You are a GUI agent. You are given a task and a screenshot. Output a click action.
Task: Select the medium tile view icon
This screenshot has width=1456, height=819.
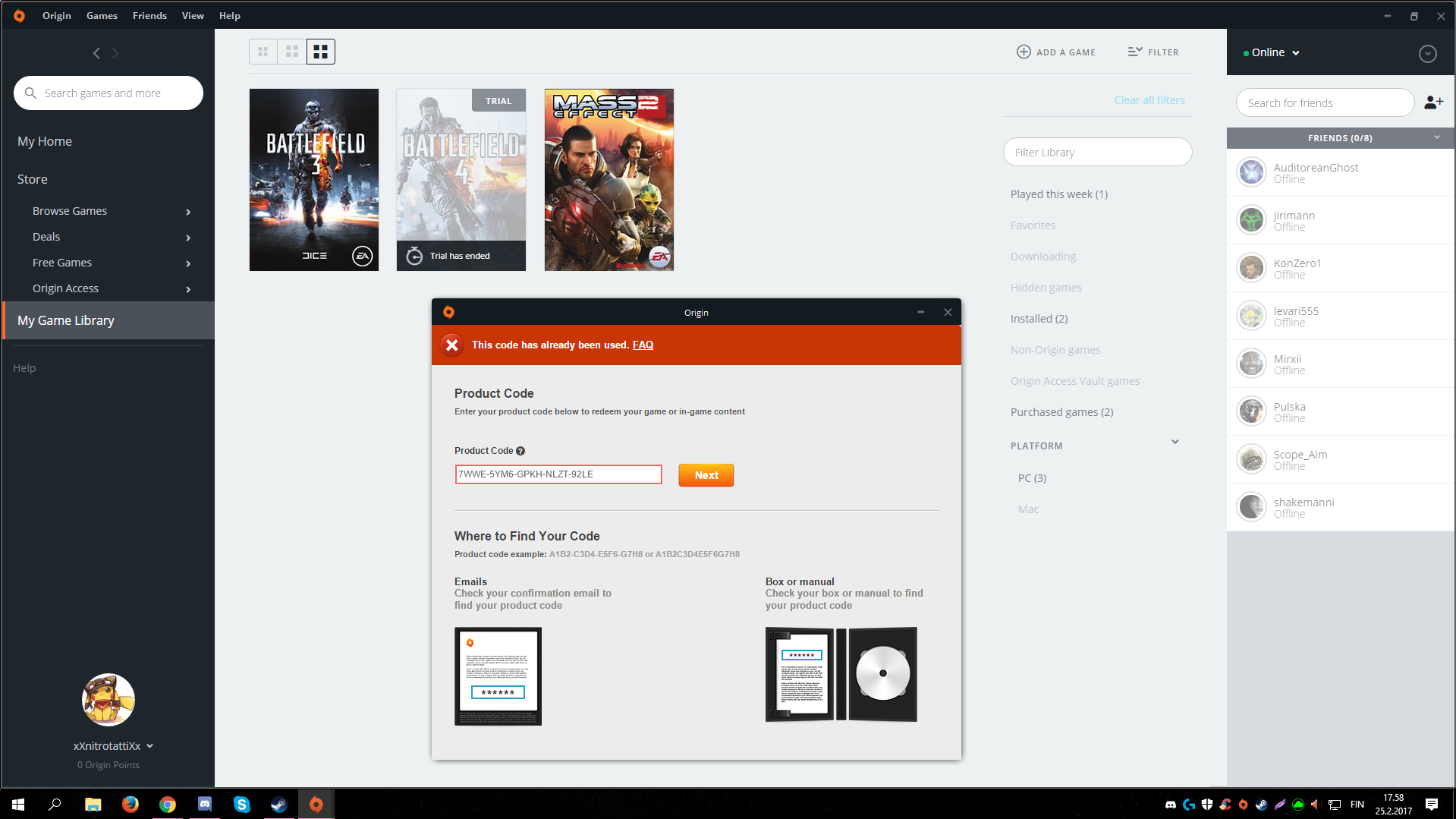(x=292, y=52)
